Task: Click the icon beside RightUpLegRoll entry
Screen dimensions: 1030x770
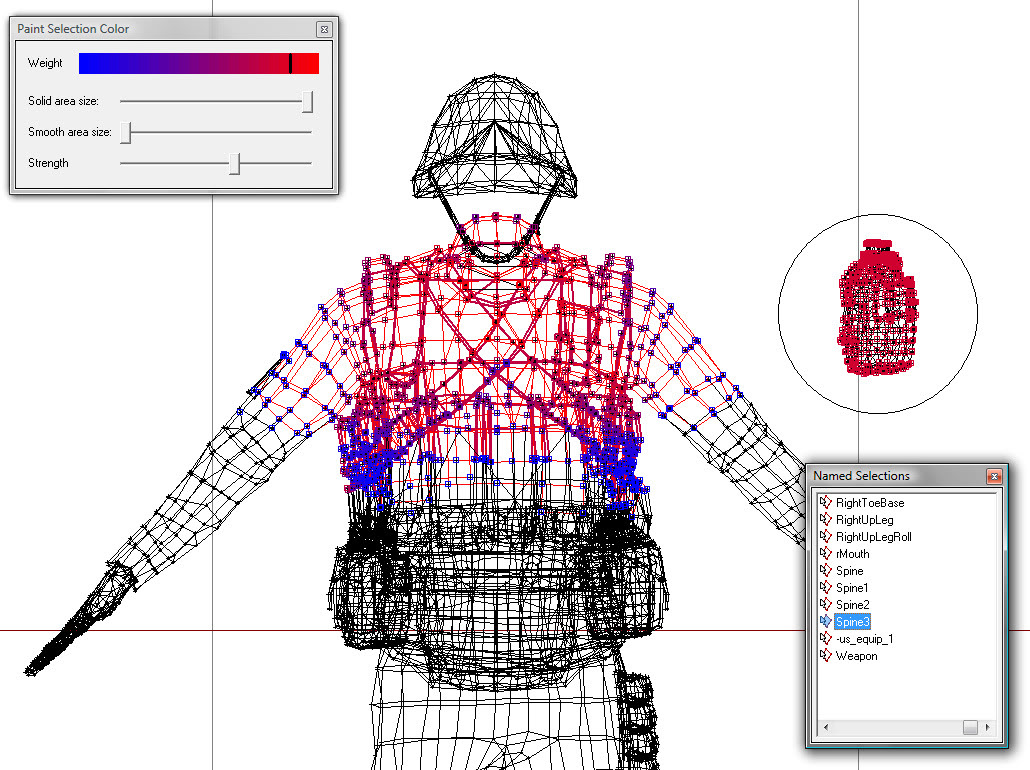Action: coord(825,537)
